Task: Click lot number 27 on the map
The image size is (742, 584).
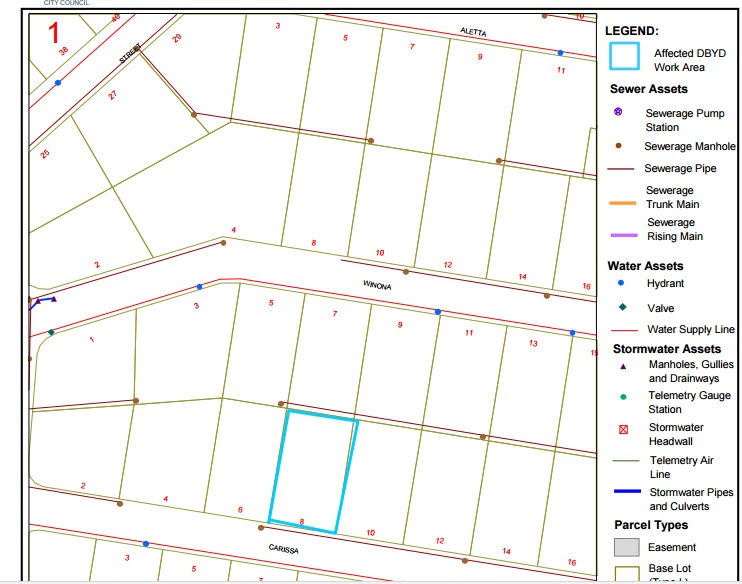Action: pyautogui.click(x=112, y=95)
